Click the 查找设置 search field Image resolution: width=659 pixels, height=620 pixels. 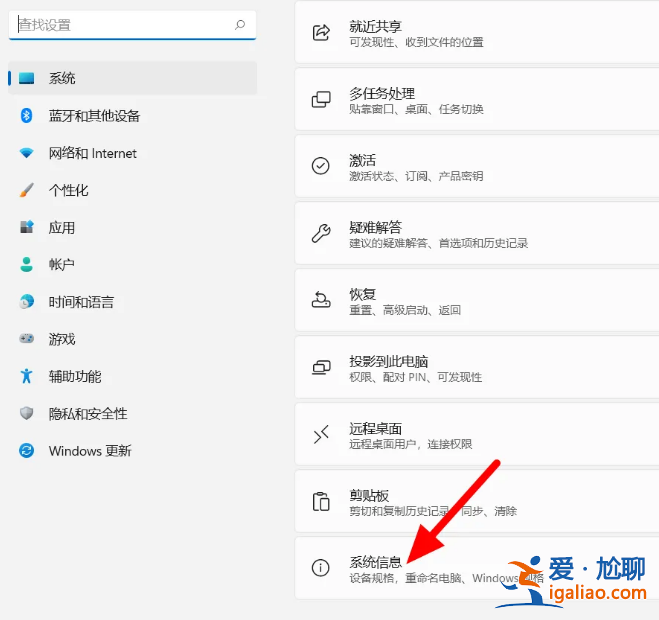132,25
